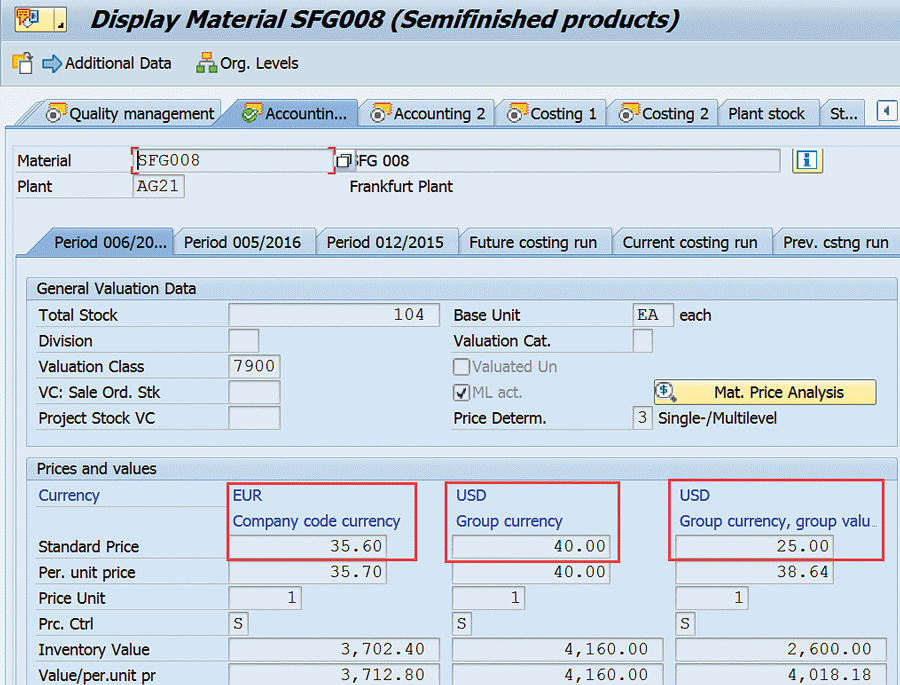Click into the Valuation Class field
Image resolution: width=900 pixels, height=685 pixels.
(254, 367)
